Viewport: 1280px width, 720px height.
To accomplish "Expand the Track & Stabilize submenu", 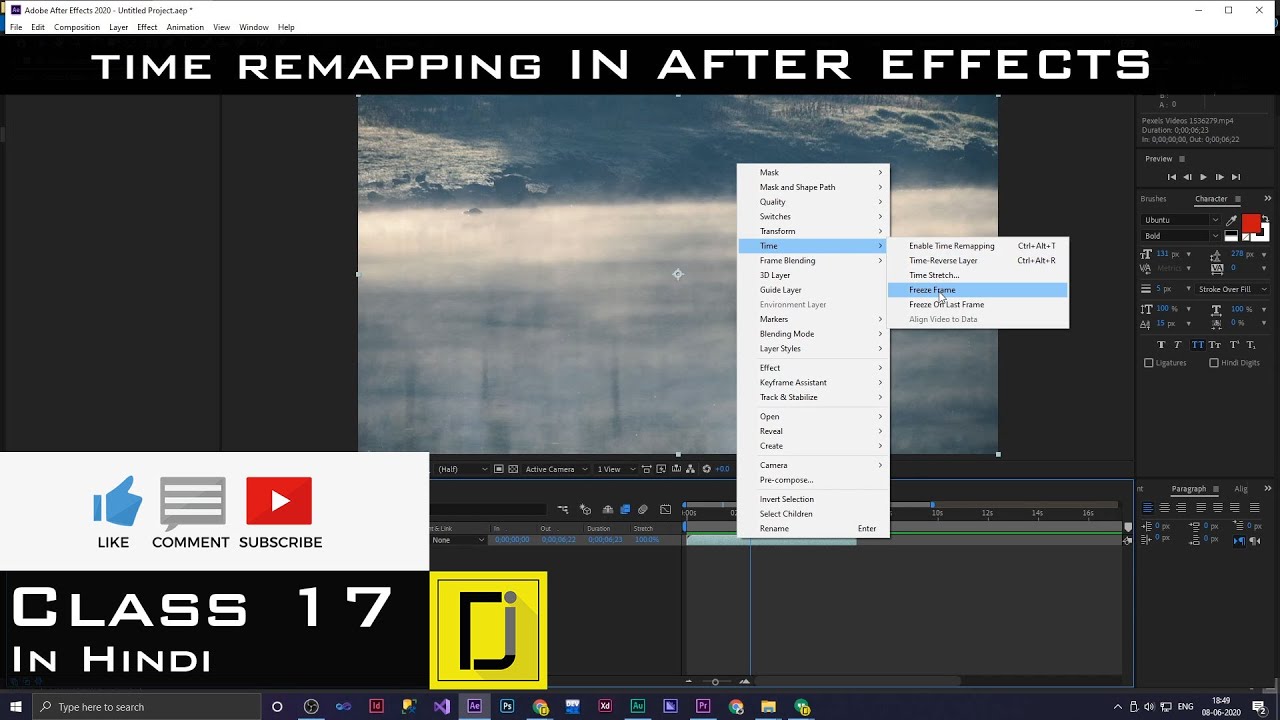I will coord(813,397).
